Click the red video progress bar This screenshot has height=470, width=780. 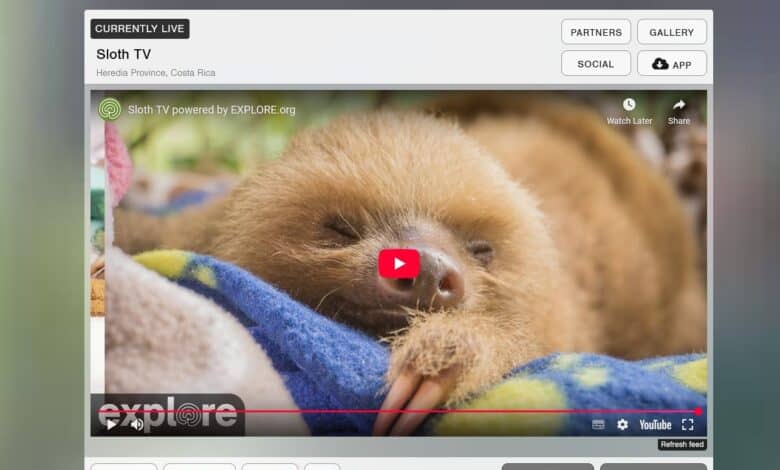tap(398, 411)
